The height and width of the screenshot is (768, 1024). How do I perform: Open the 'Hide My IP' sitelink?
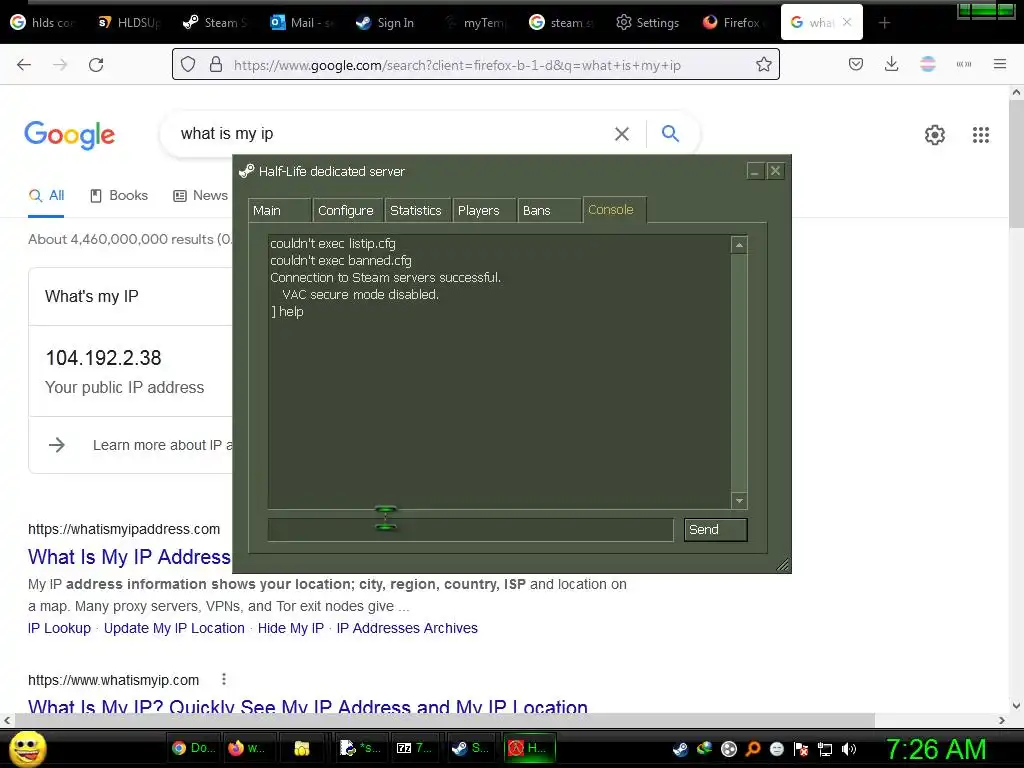291,628
